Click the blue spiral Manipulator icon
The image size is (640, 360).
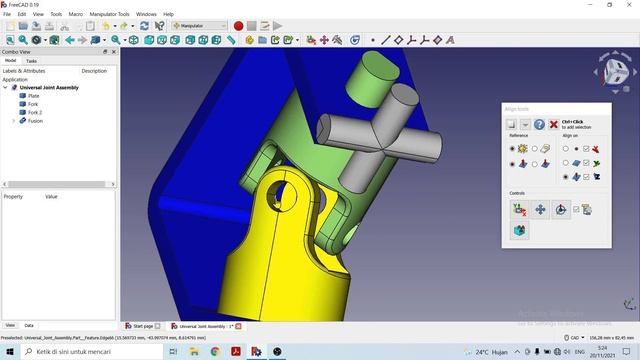[355, 40]
